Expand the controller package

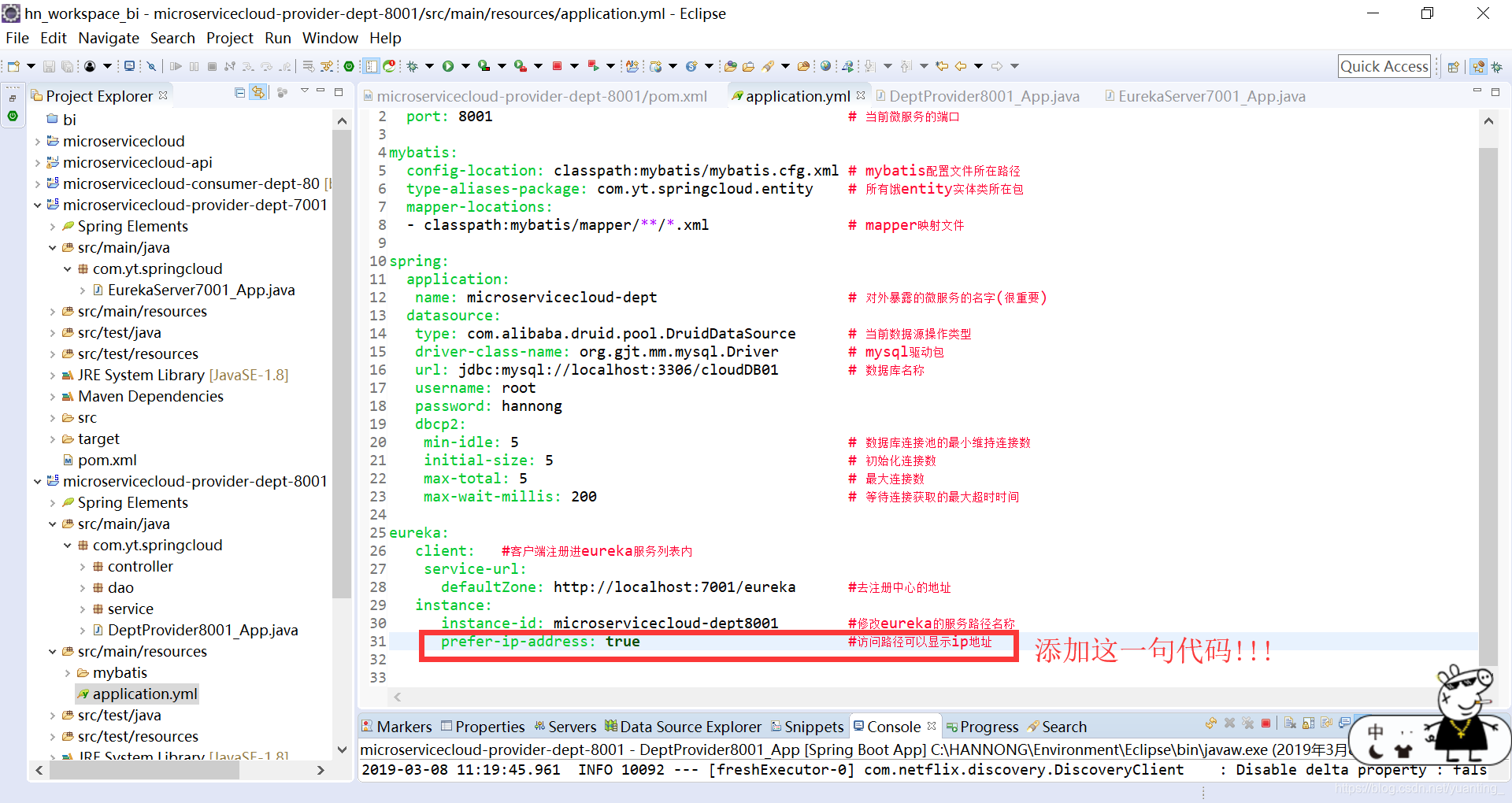82,567
